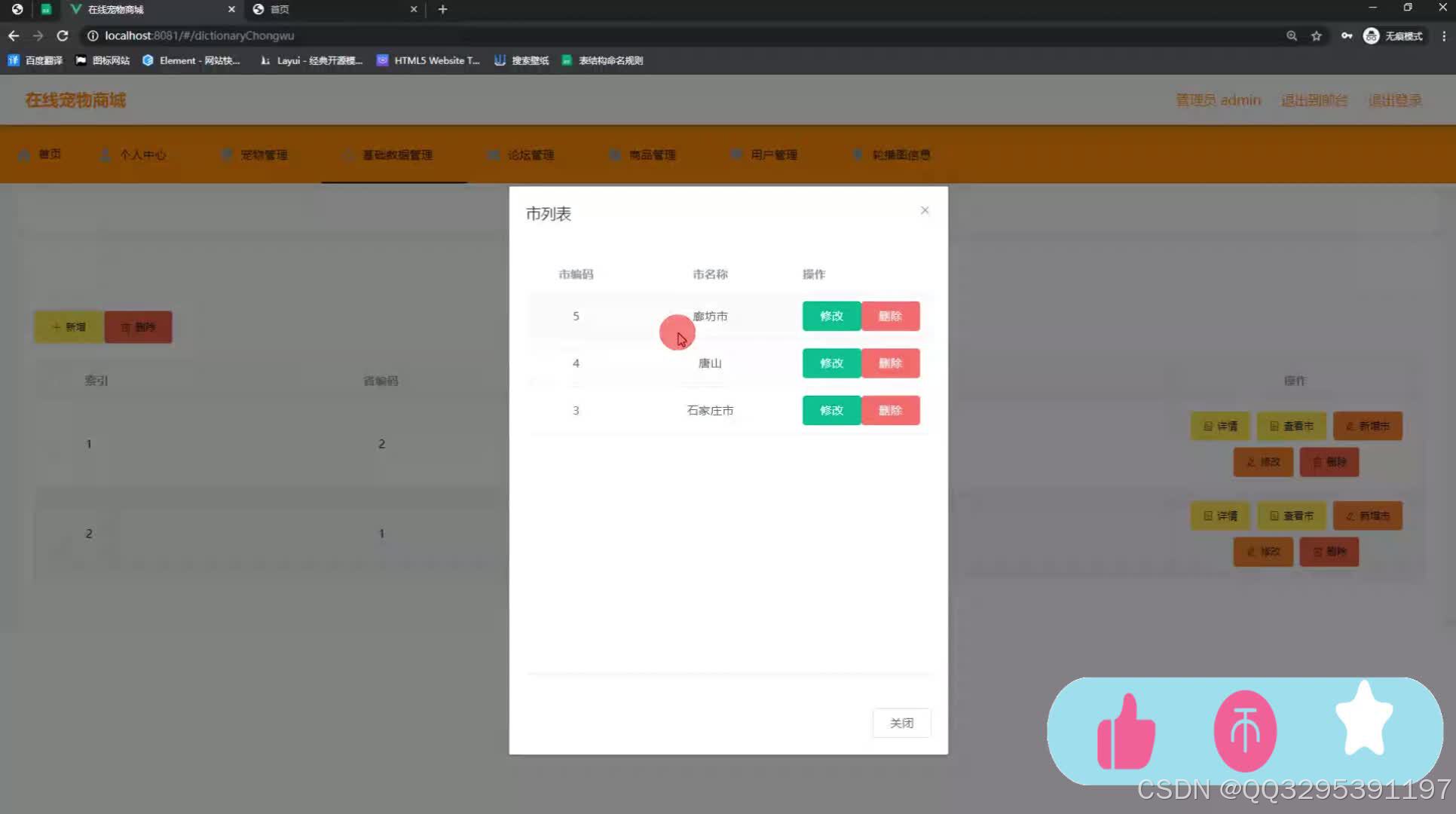This screenshot has width=1456, height=814.
Task: Click the 在线宠物商城 site title
Action: [x=75, y=100]
